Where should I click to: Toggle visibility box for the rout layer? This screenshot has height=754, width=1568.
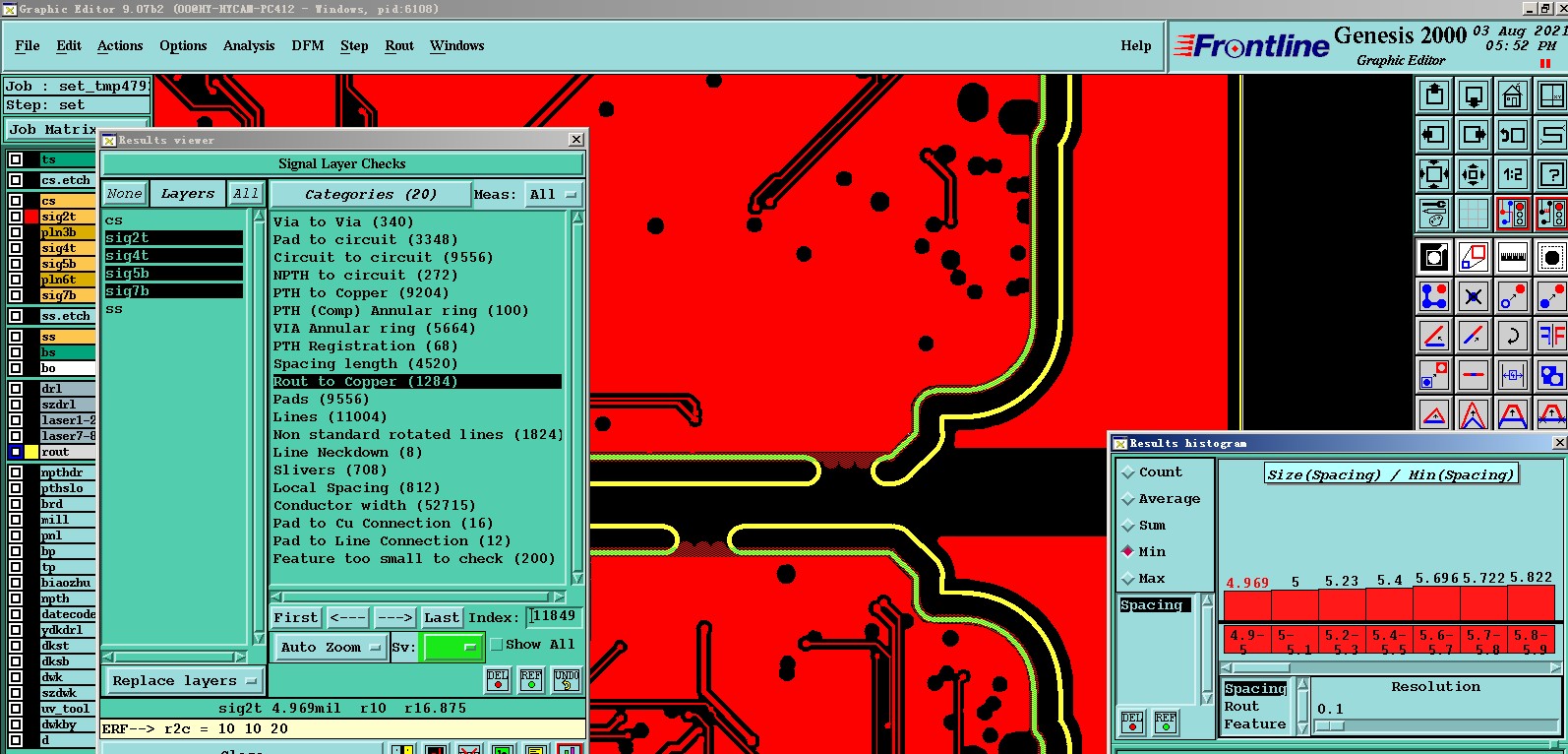point(16,452)
